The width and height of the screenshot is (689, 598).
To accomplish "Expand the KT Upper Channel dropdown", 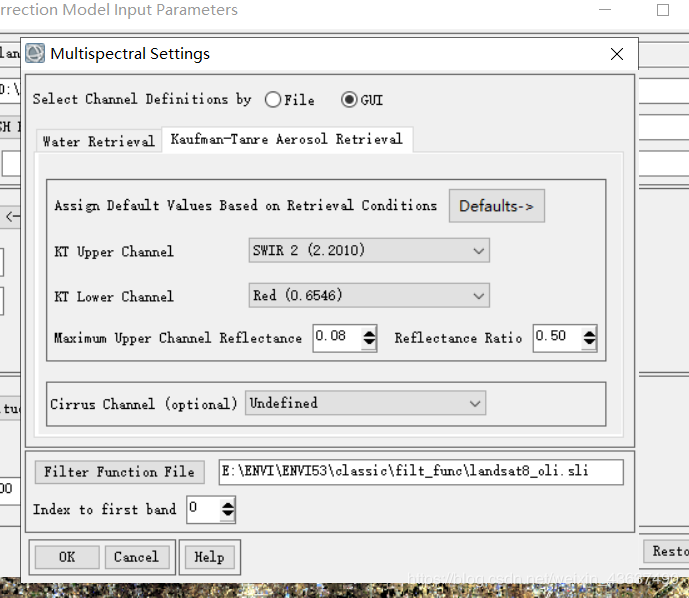I will pyautogui.click(x=368, y=251).
